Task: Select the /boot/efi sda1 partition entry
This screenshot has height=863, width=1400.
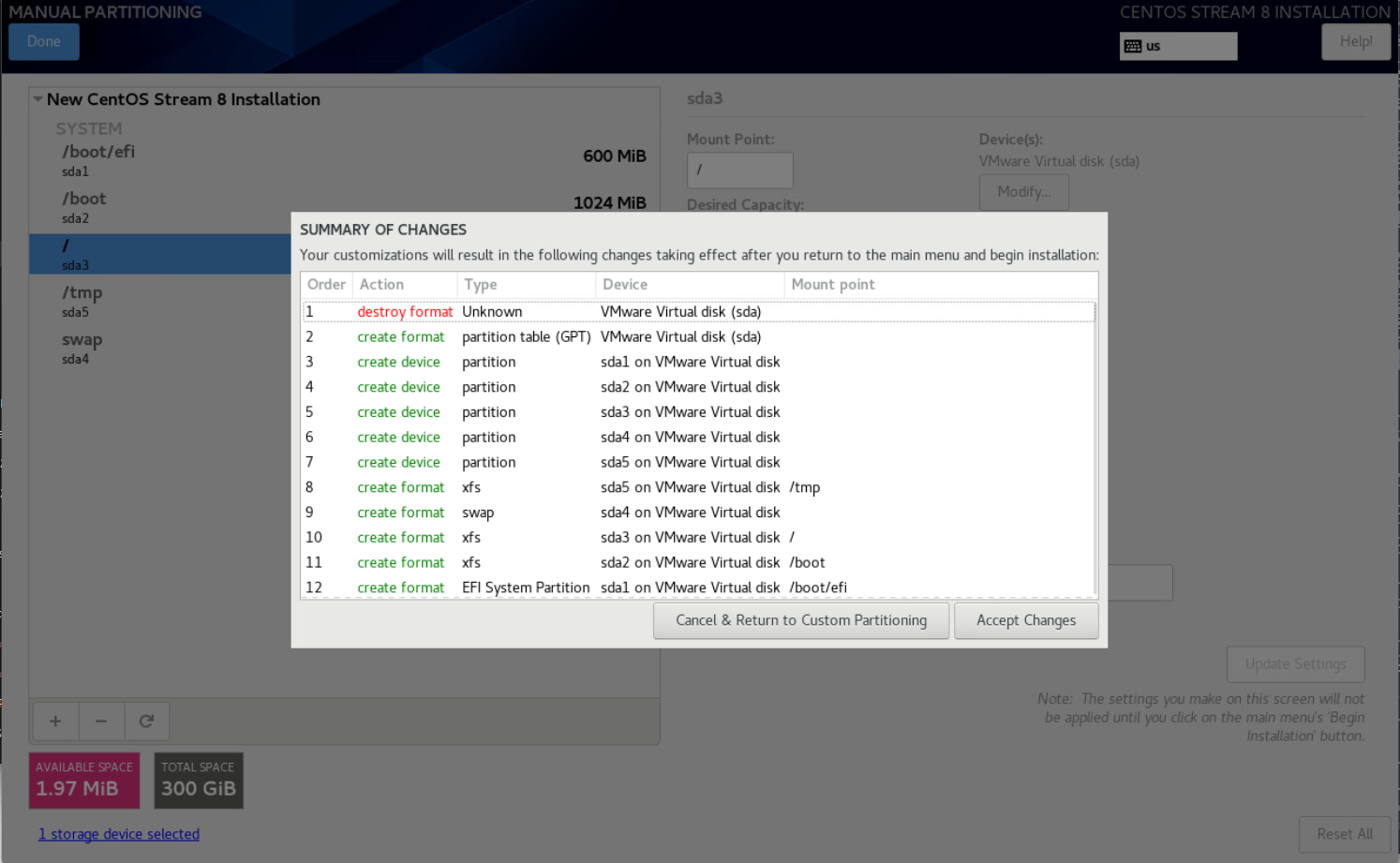Action: click(345, 160)
